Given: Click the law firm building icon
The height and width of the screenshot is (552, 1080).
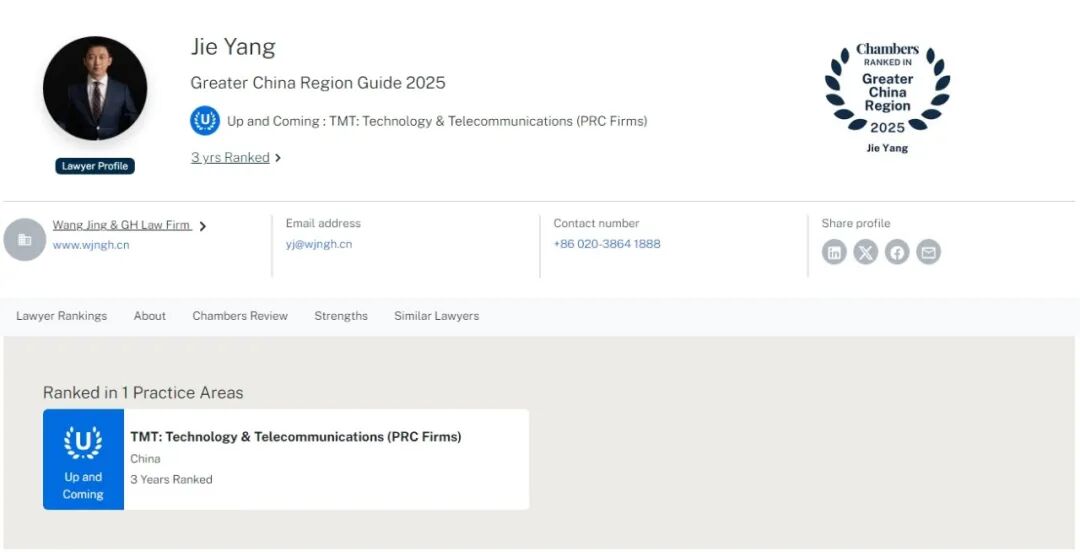Looking at the screenshot, I should (x=25, y=240).
